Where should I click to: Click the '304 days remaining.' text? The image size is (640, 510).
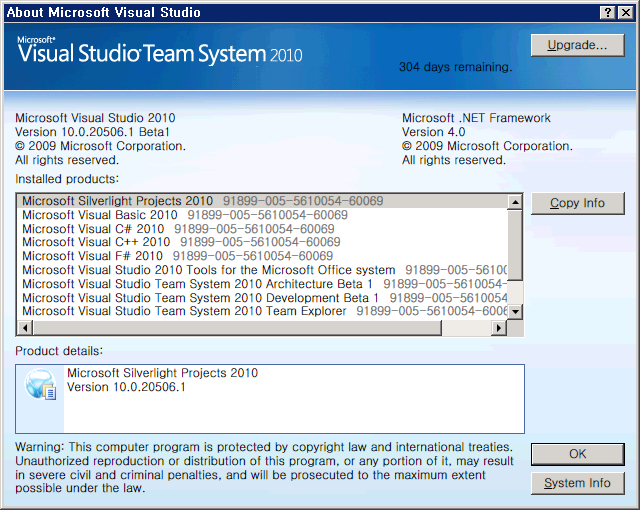click(455, 67)
